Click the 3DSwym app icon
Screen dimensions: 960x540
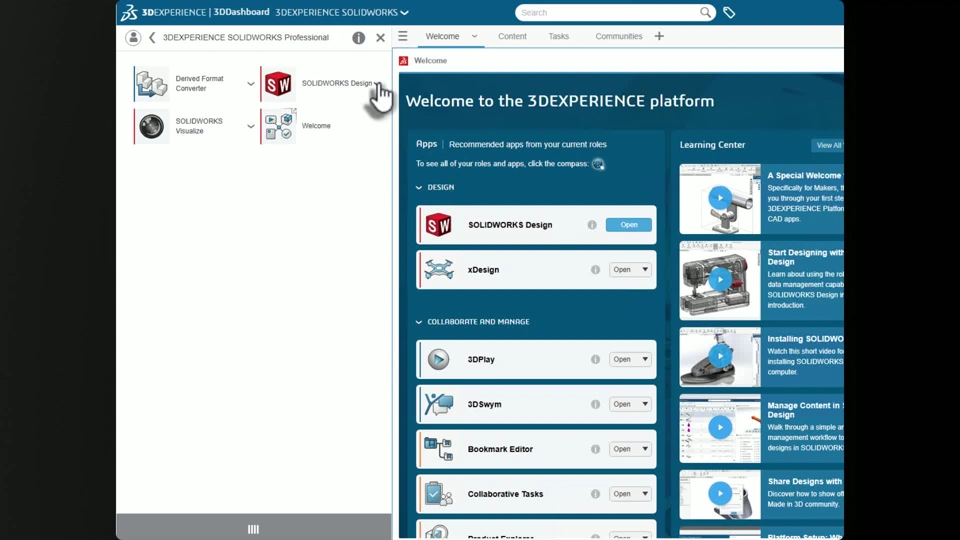click(x=439, y=404)
